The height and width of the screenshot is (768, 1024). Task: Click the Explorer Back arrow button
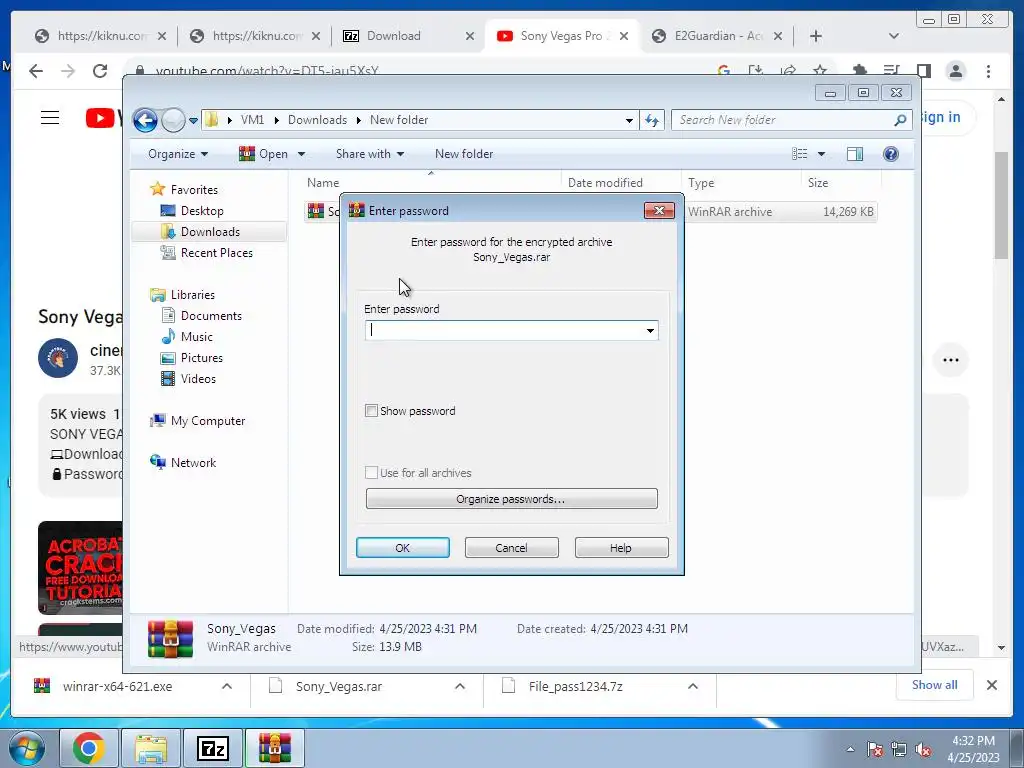coord(145,120)
